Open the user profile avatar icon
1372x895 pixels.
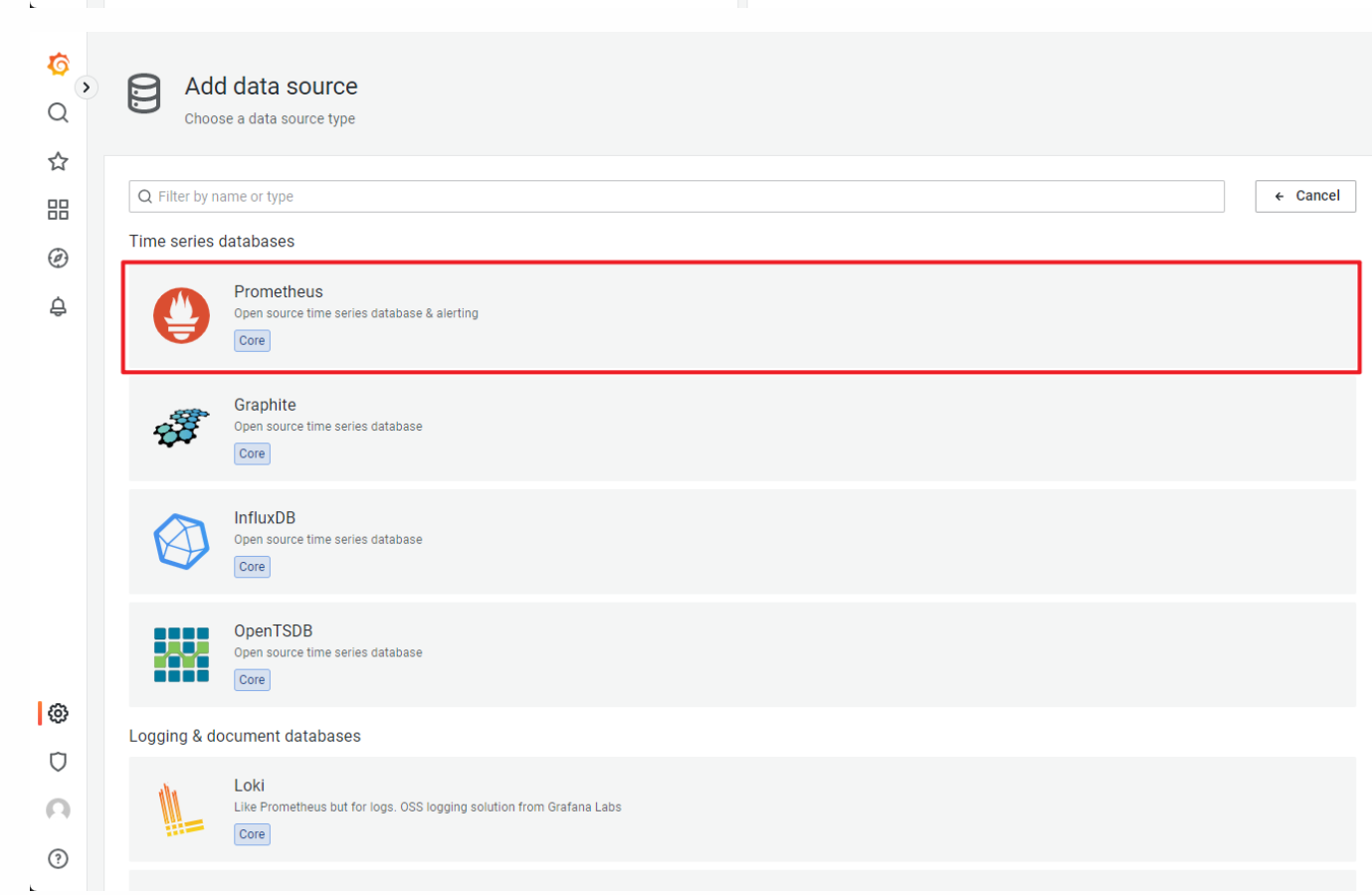tap(59, 809)
